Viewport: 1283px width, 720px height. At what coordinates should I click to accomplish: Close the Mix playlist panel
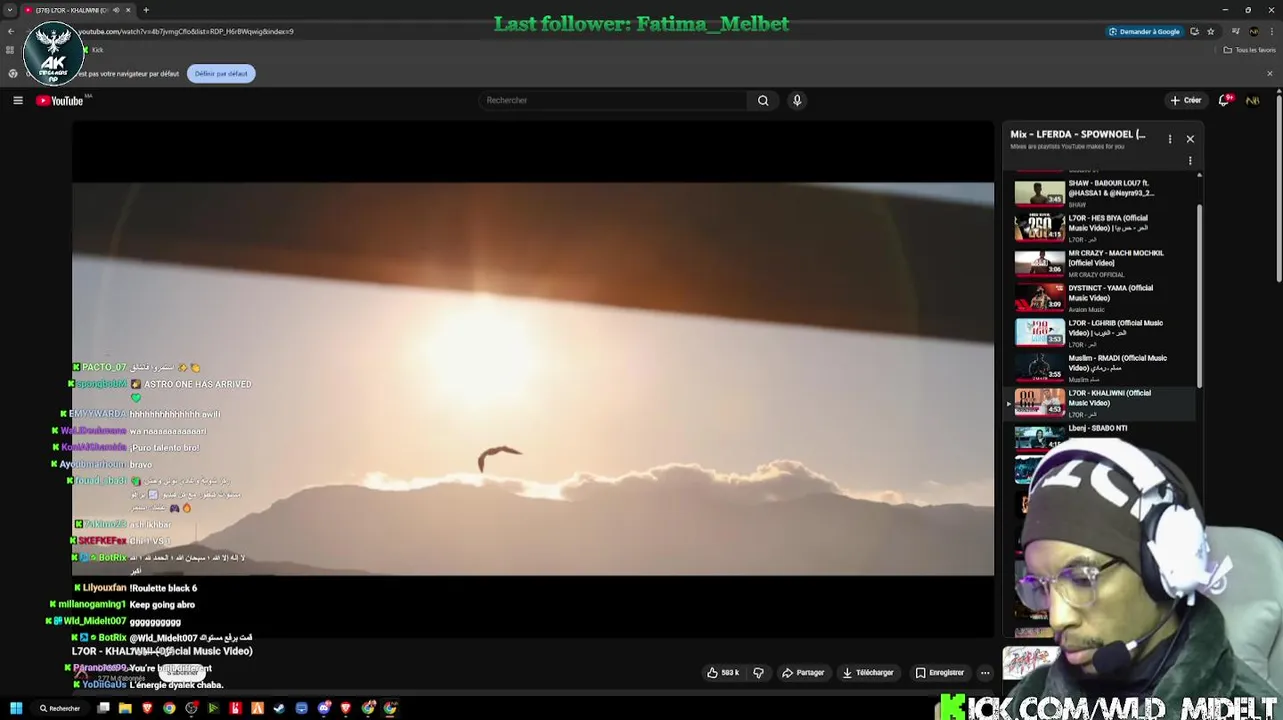pos(1190,139)
